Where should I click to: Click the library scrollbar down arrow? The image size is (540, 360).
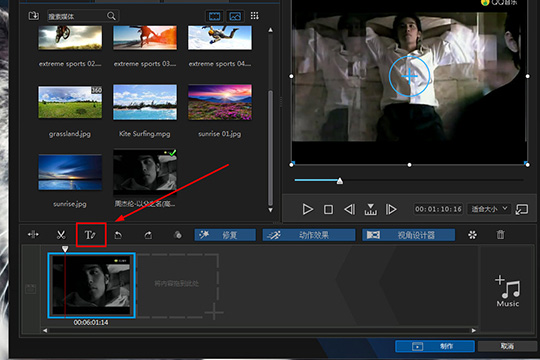tap(271, 210)
